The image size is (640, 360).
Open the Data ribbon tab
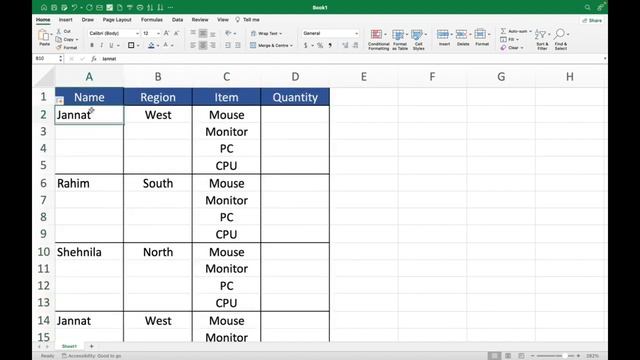coord(177,20)
